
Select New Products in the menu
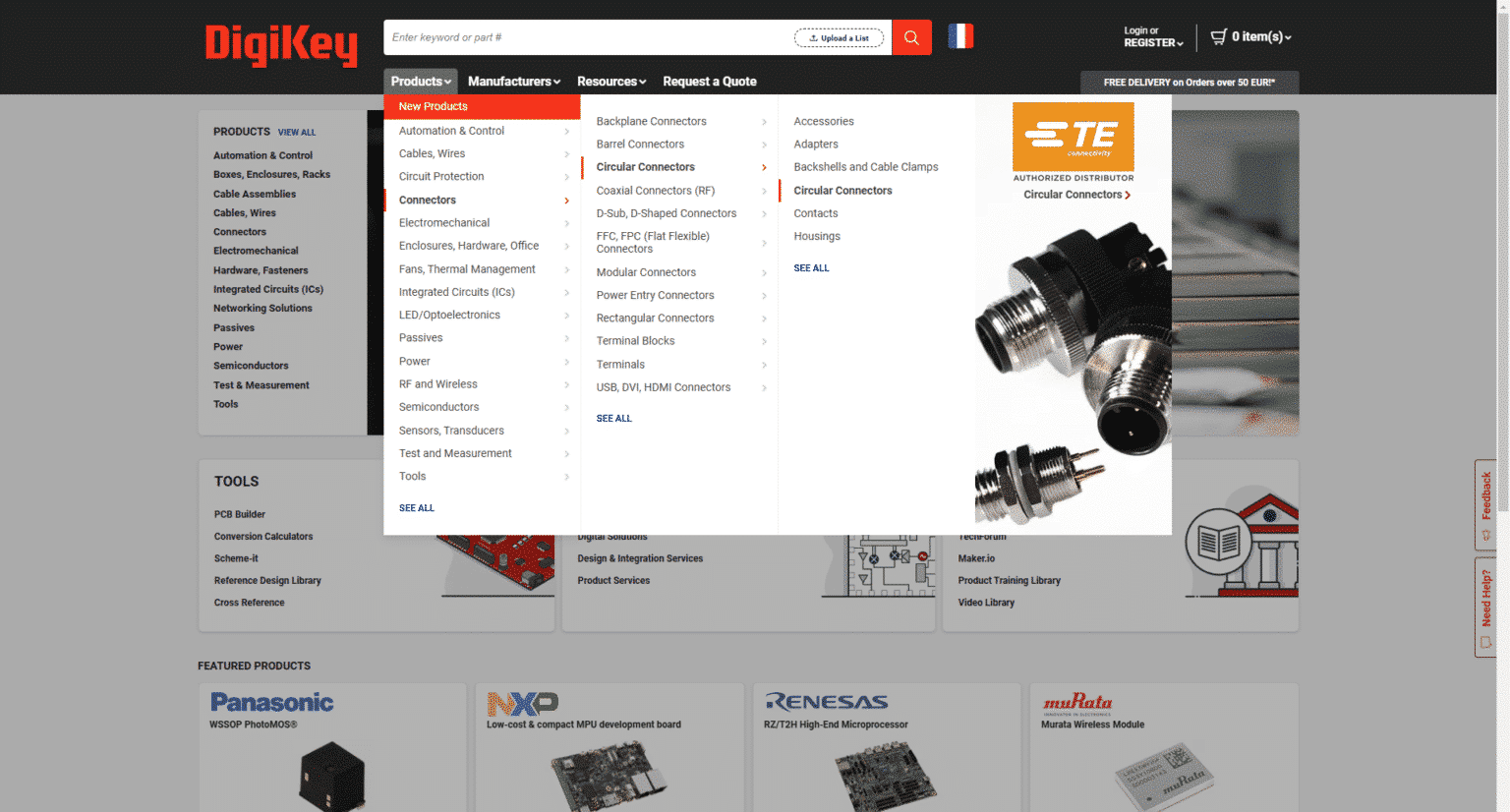[434, 106]
